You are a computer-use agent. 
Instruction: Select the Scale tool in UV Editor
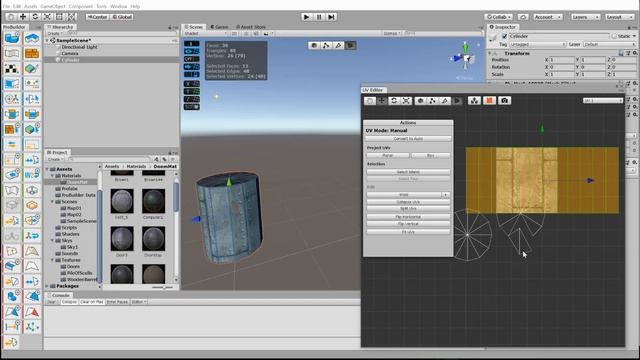[x=406, y=100]
